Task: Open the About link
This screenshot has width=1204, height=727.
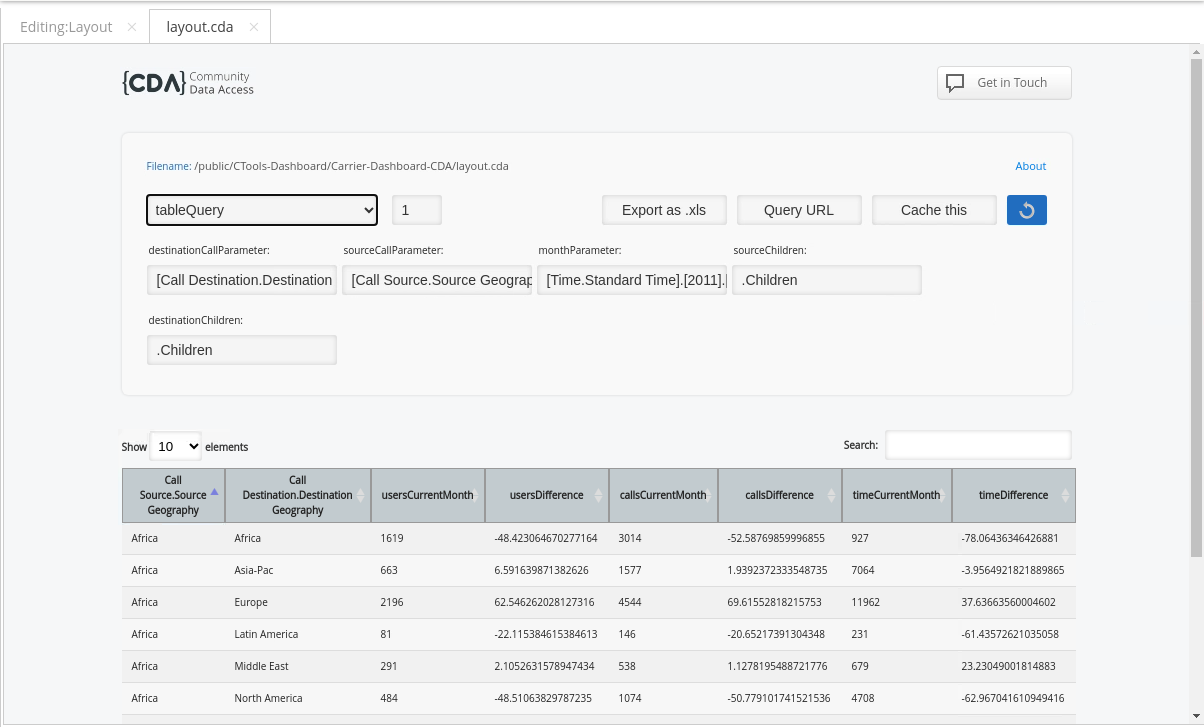Action: click(1030, 166)
